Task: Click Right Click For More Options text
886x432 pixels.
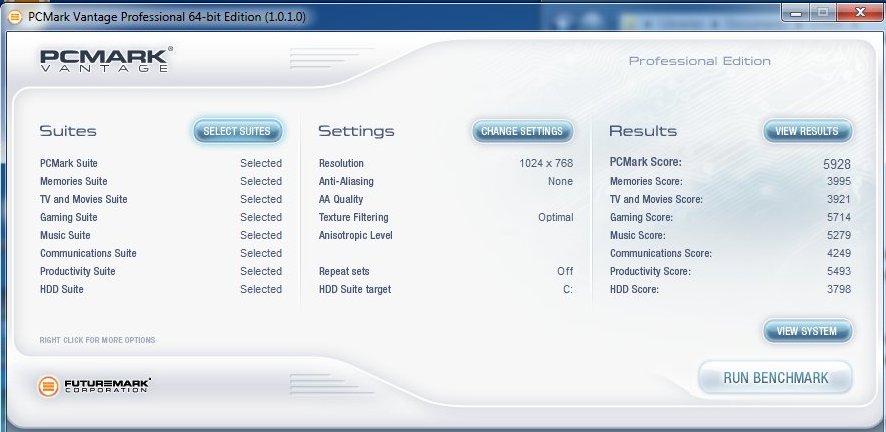Action: [97, 340]
